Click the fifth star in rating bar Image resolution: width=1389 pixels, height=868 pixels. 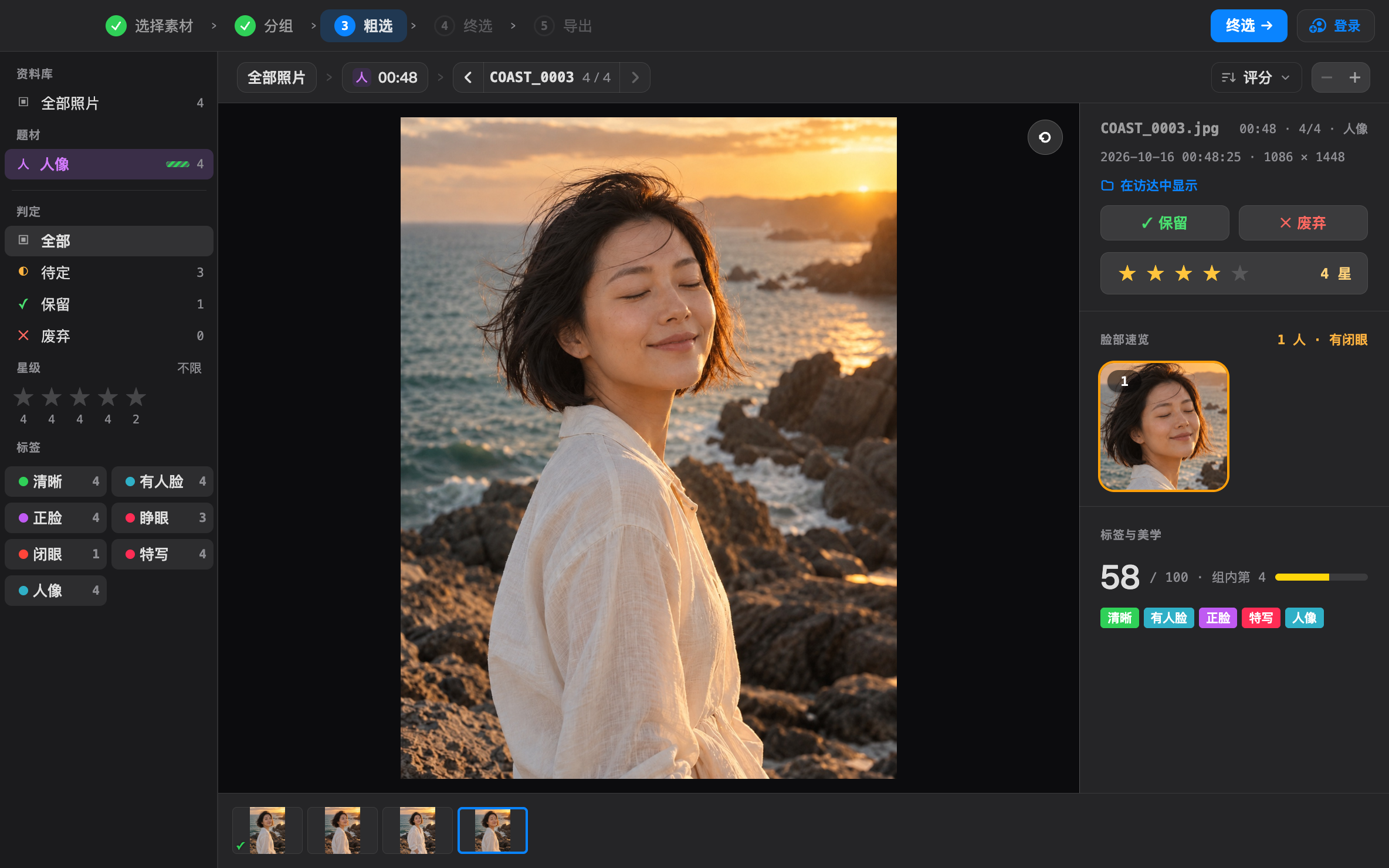pos(1239,273)
